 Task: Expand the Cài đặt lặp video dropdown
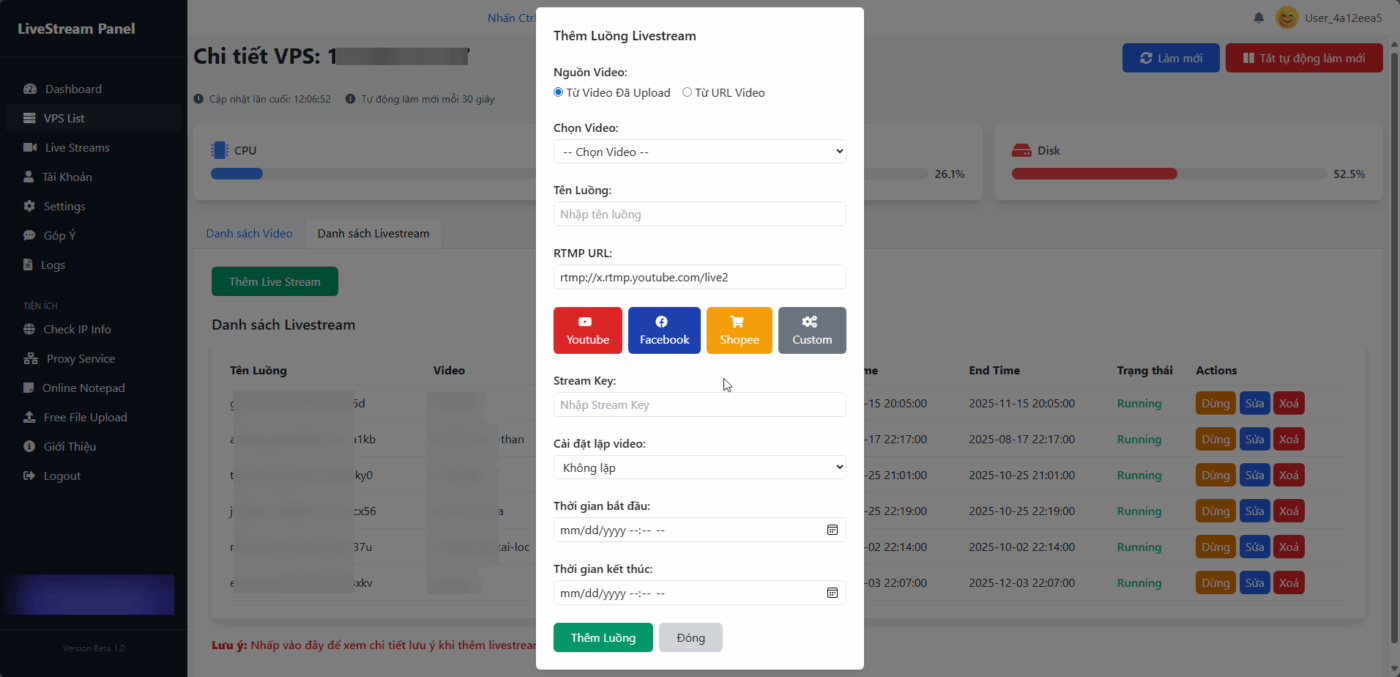click(699, 467)
